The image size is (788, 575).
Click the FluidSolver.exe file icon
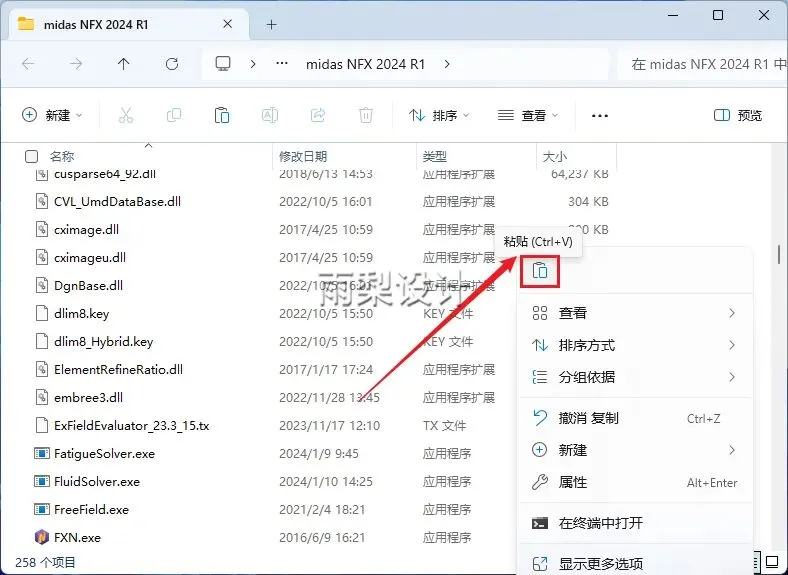pos(42,482)
